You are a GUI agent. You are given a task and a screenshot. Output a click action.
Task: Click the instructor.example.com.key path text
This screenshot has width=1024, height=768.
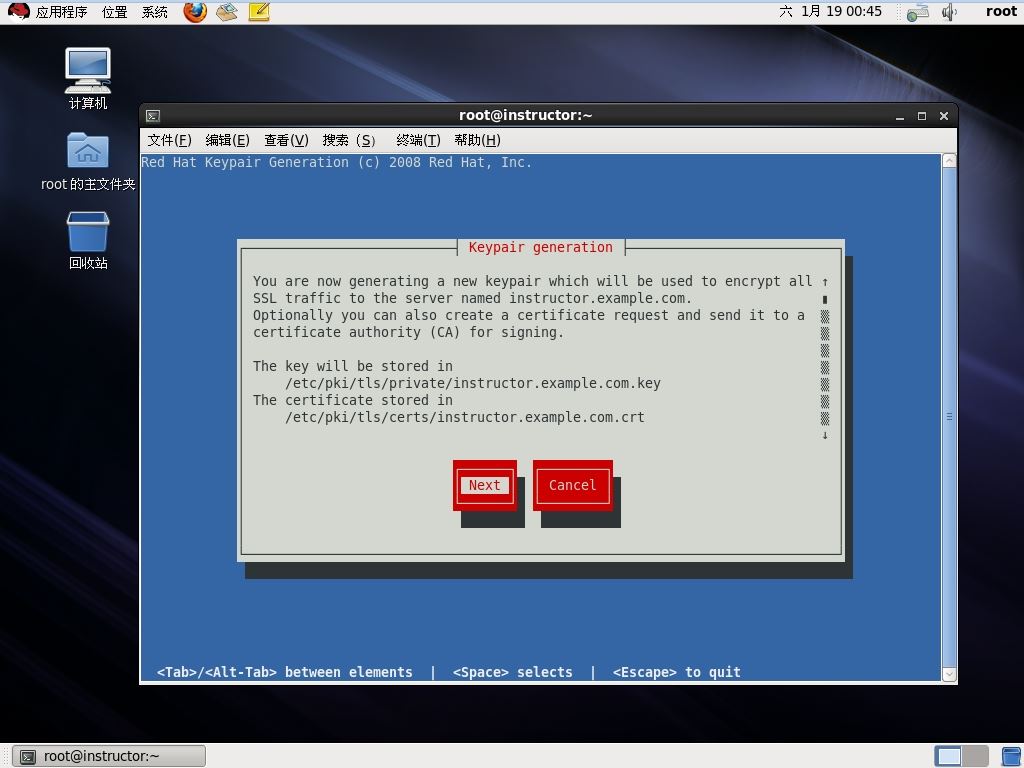[x=473, y=383]
